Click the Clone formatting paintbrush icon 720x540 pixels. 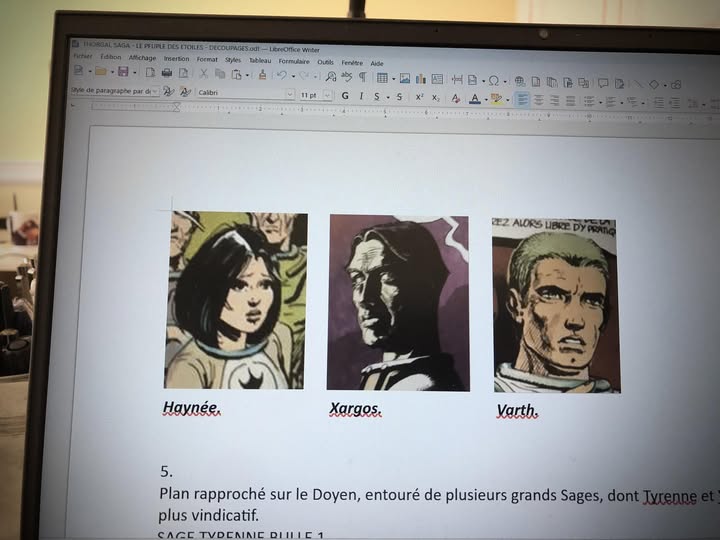click(x=262, y=75)
